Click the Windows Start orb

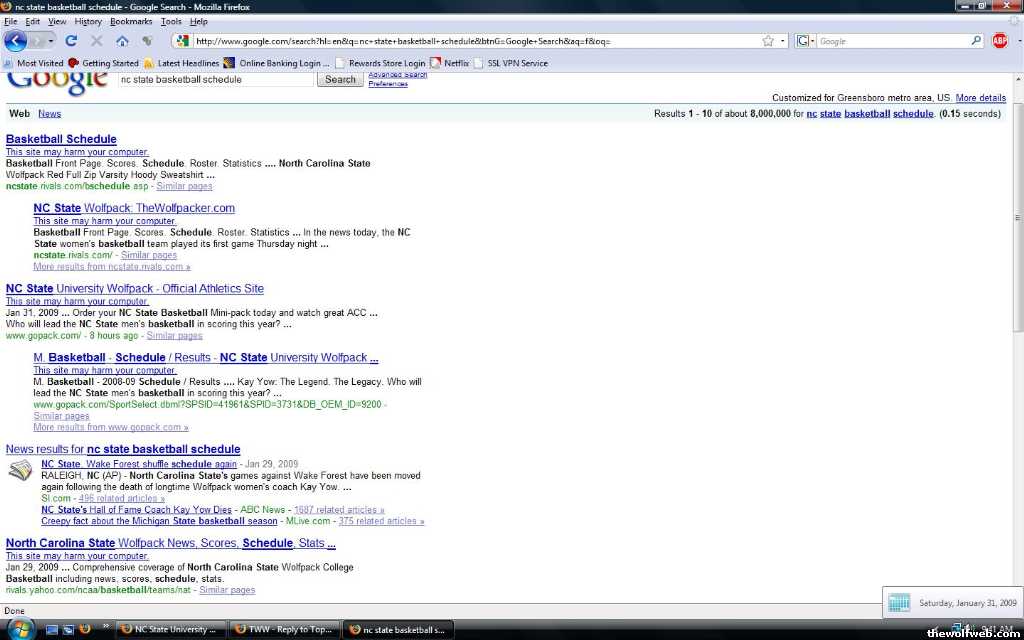[x=19, y=629]
